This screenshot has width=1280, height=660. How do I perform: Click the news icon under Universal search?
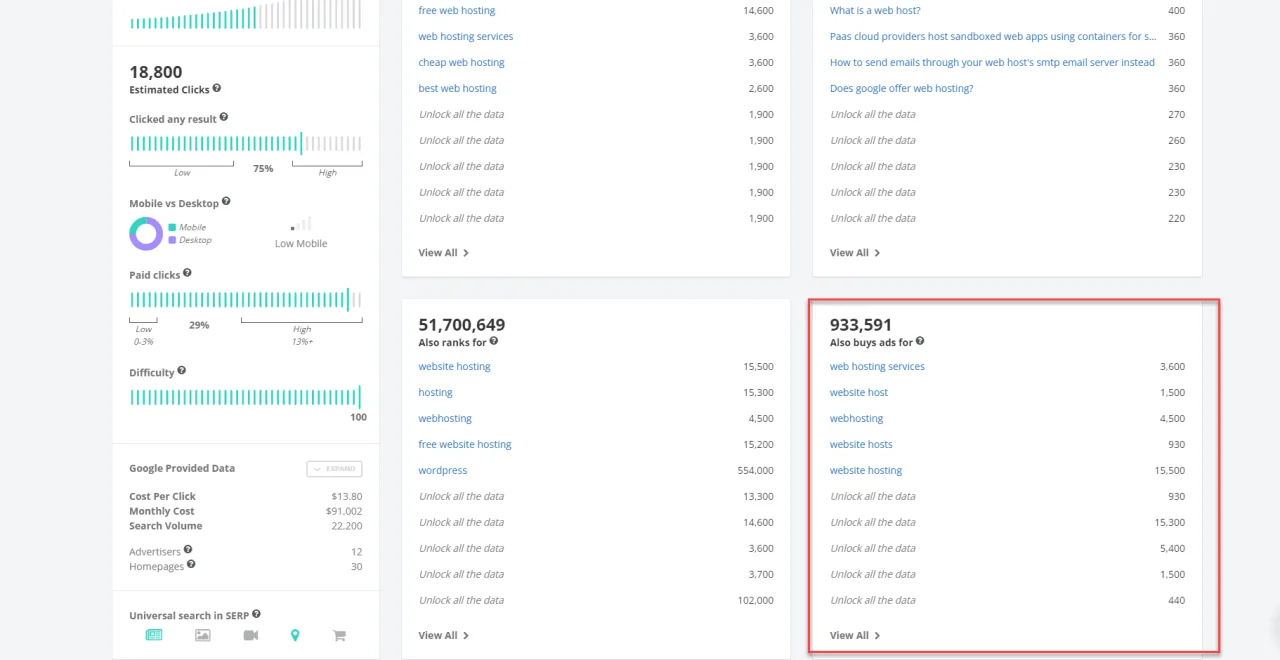(x=154, y=635)
